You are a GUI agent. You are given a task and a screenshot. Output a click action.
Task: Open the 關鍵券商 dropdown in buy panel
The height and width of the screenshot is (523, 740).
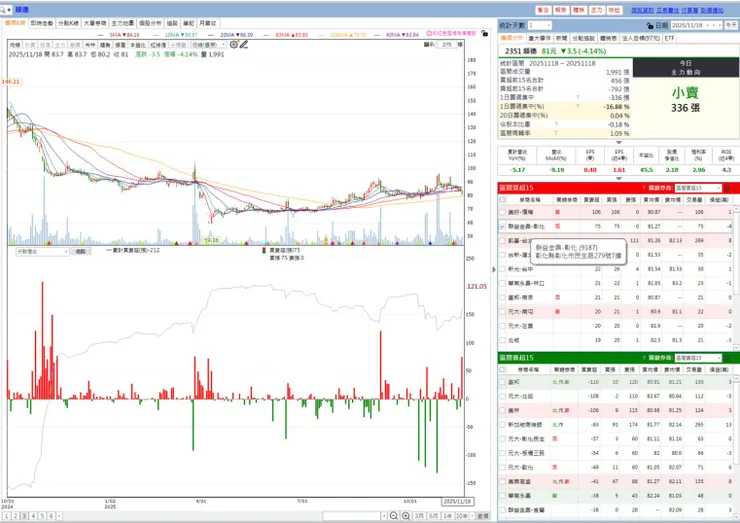tap(698, 188)
